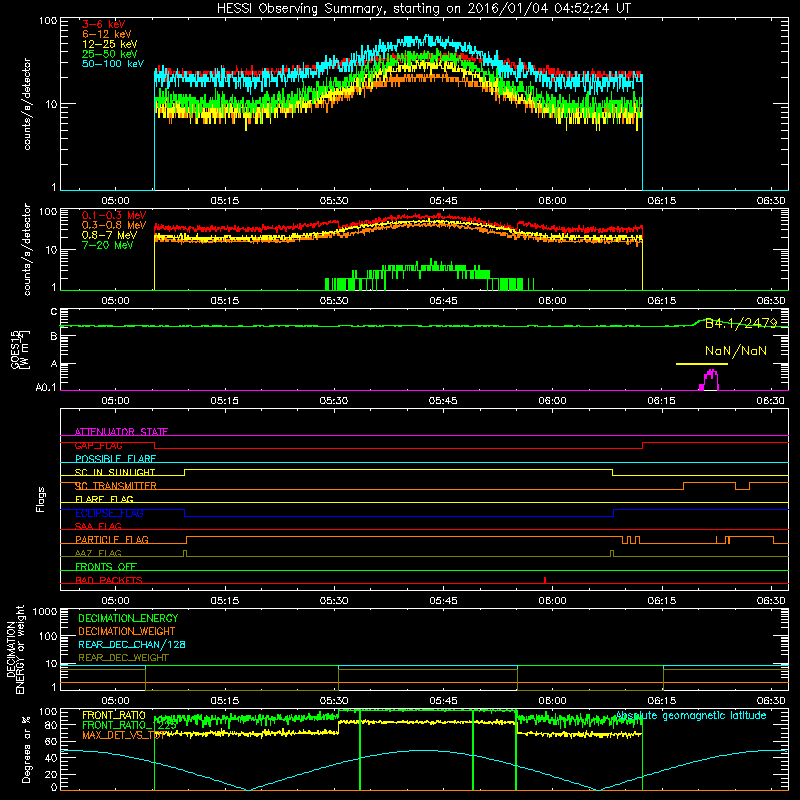Screen dimensions: 800x800
Task: Select the green 7-20 MeV legend label
Action: pyautogui.click(x=108, y=245)
